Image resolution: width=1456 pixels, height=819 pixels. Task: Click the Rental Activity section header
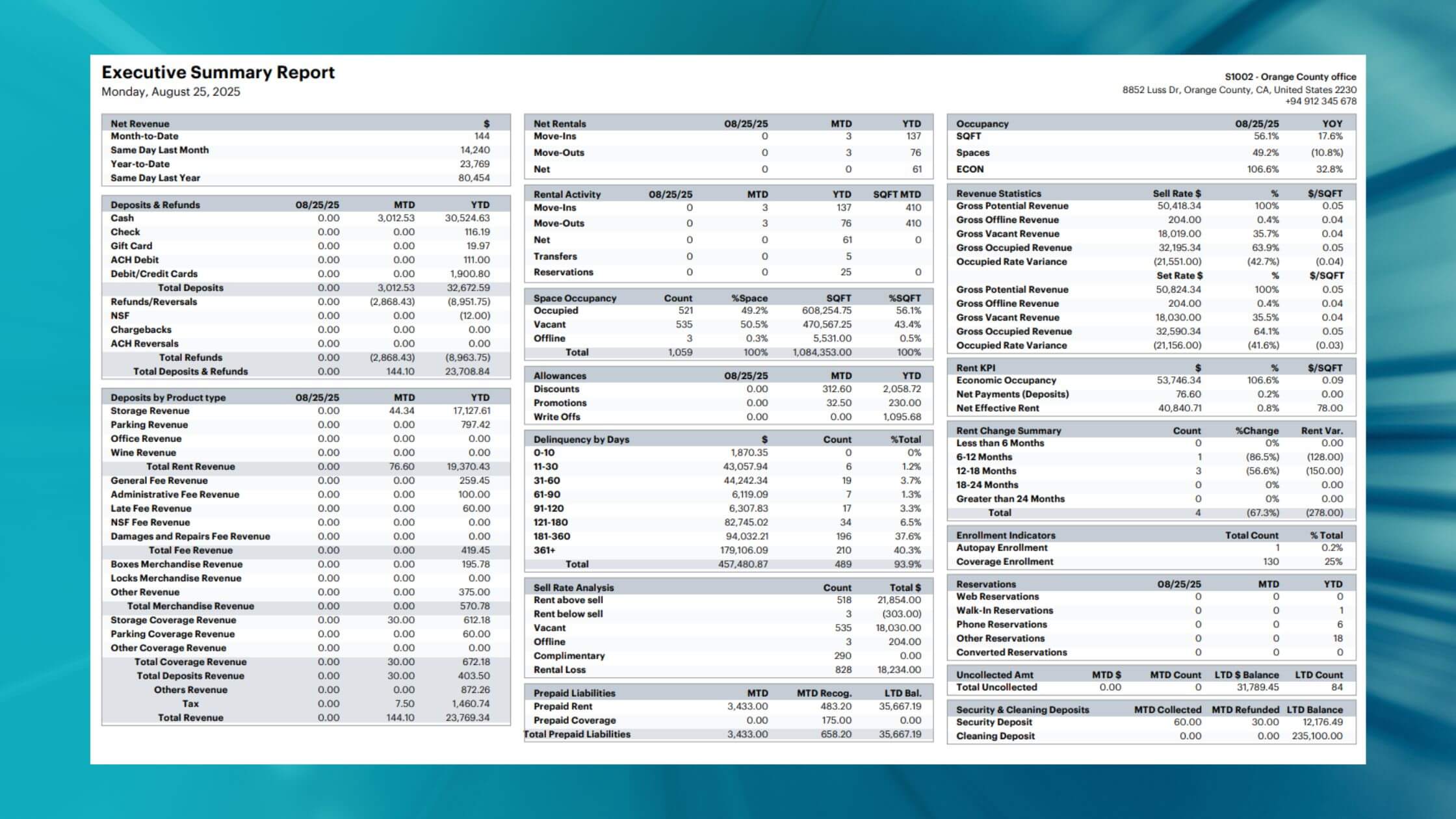pyautogui.click(x=567, y=194)
